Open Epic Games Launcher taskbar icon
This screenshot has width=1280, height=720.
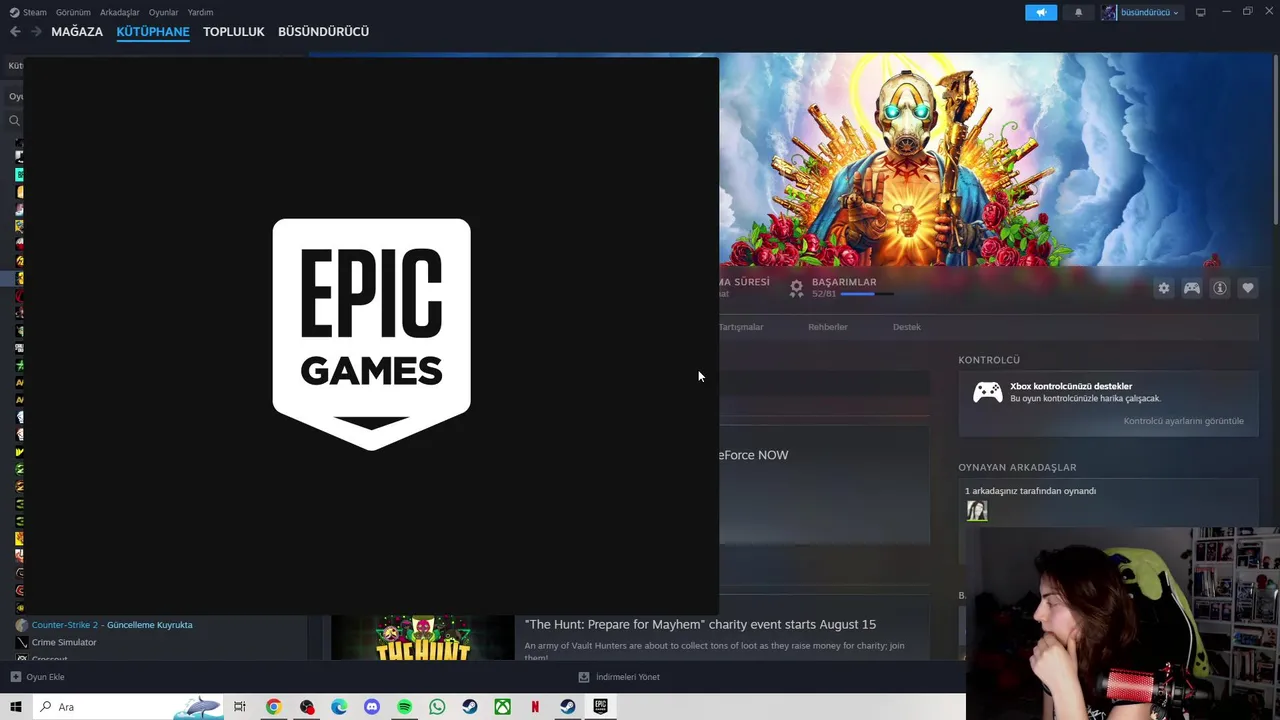tap(600, 707)
